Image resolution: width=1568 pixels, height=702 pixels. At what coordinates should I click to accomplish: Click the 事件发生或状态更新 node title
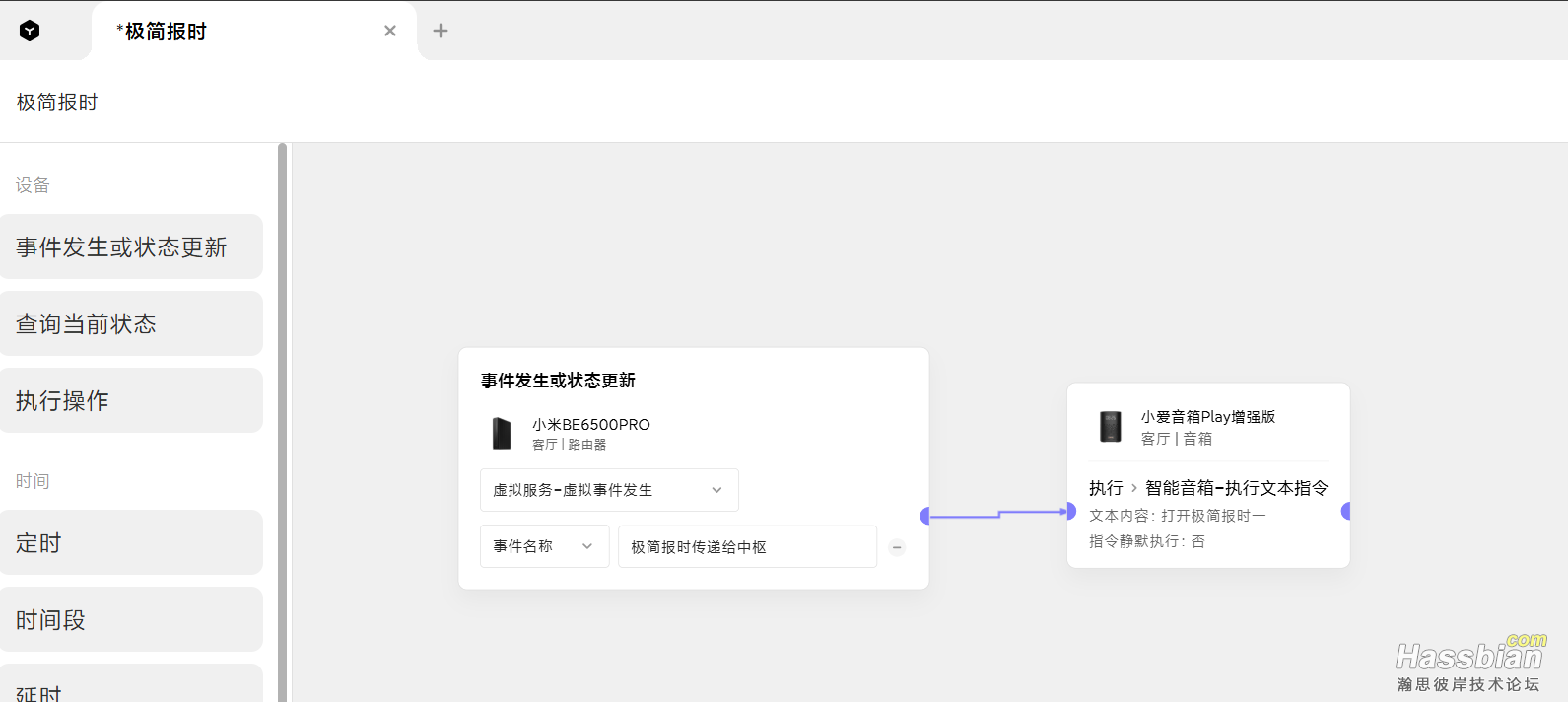pos(558,381)
